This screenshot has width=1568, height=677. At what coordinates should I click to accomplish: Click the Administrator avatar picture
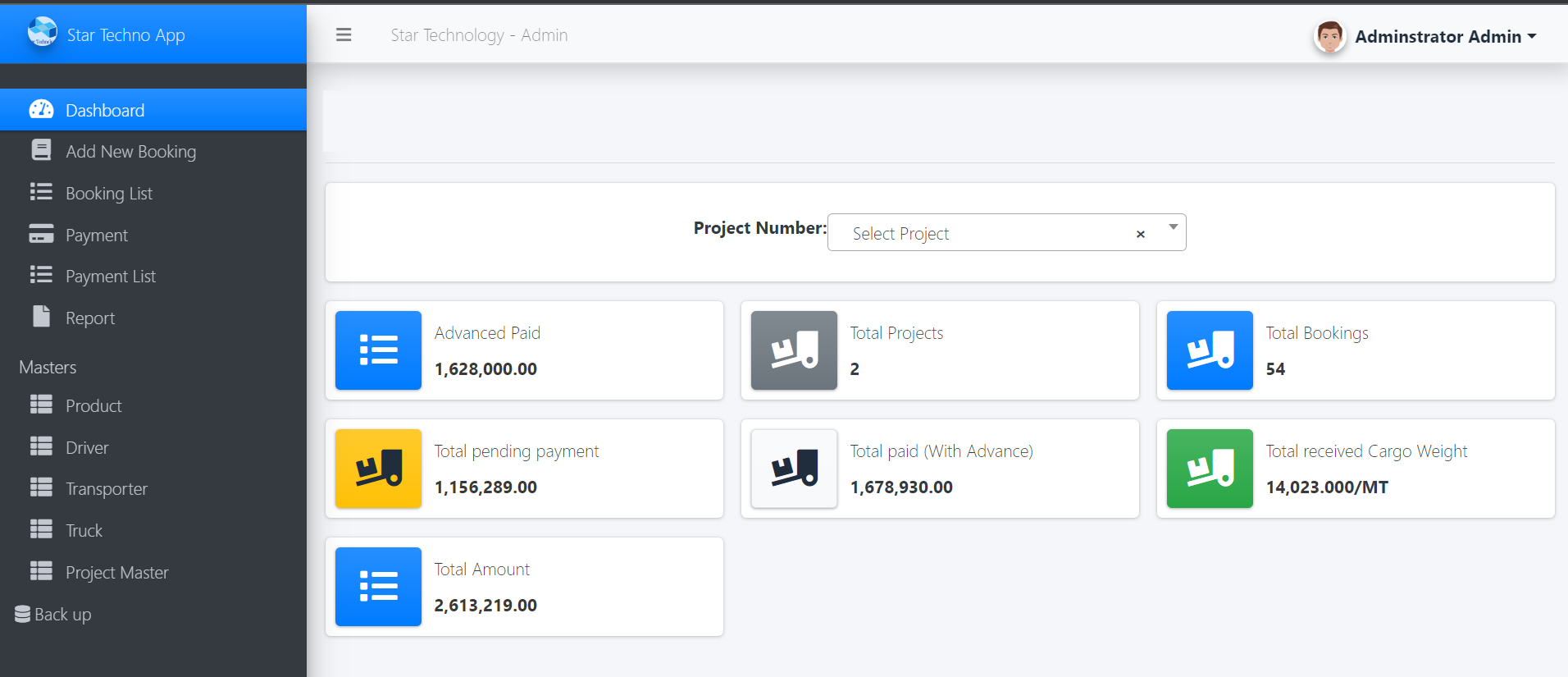(1329, 36)
